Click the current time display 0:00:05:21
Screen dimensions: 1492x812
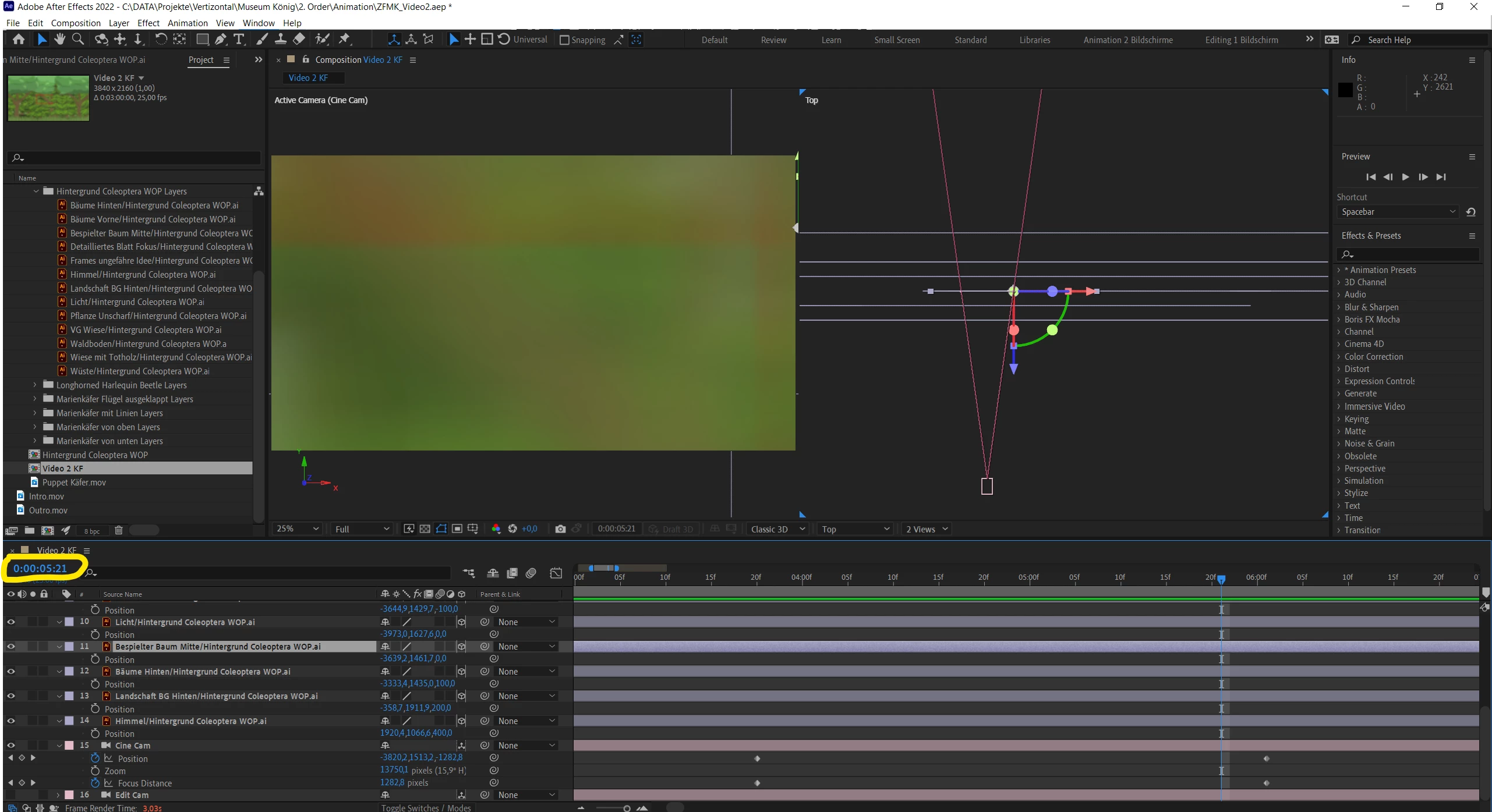tap(40, 568)
